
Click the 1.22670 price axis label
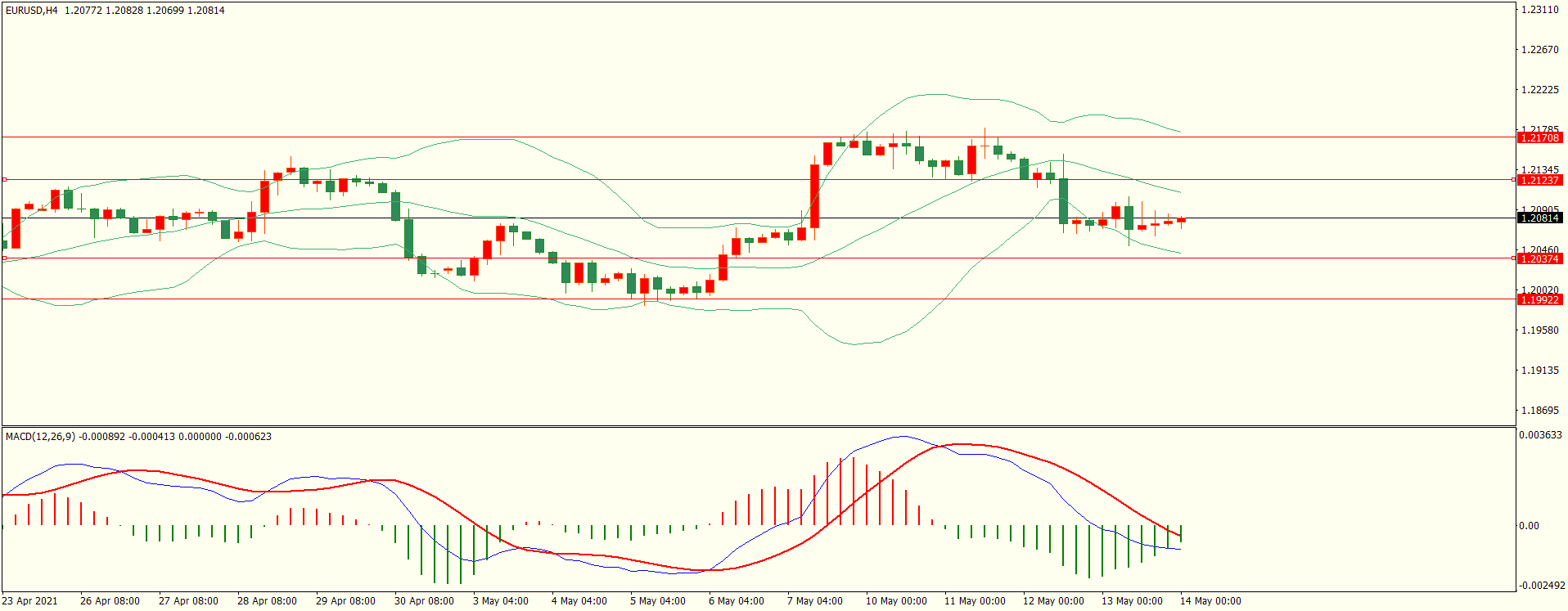tap(1539, 50)
